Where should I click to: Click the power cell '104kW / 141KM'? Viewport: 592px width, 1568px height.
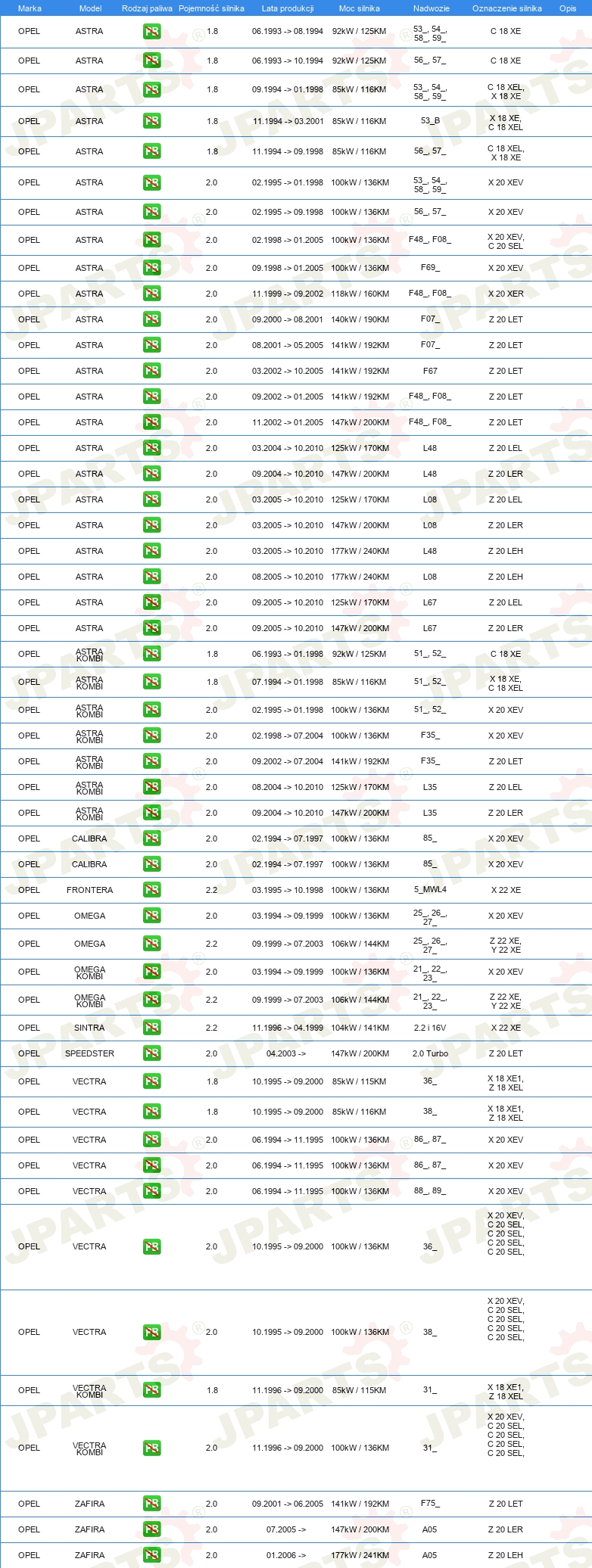360,1028
